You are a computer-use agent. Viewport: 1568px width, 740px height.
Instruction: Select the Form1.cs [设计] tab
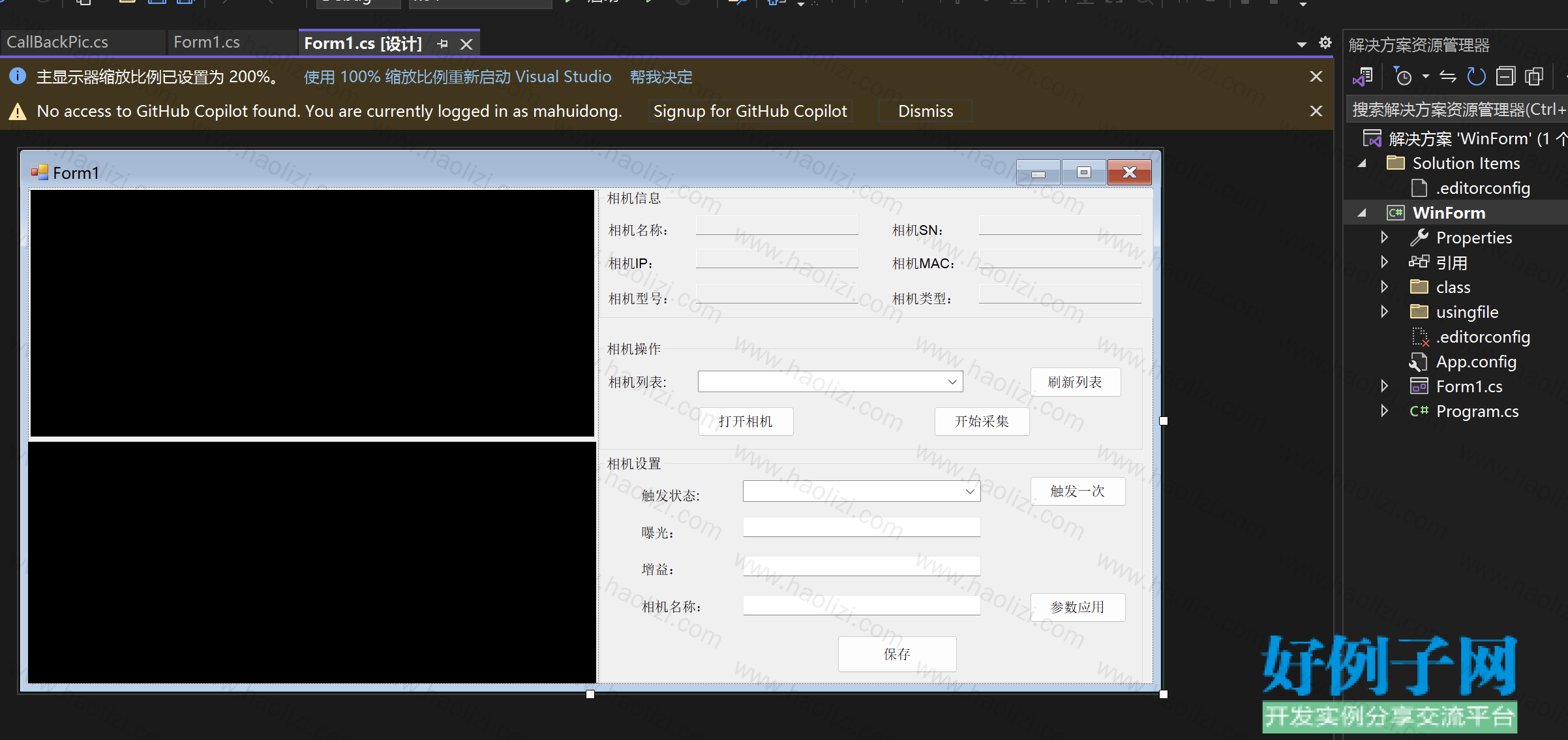coord(363,44)
